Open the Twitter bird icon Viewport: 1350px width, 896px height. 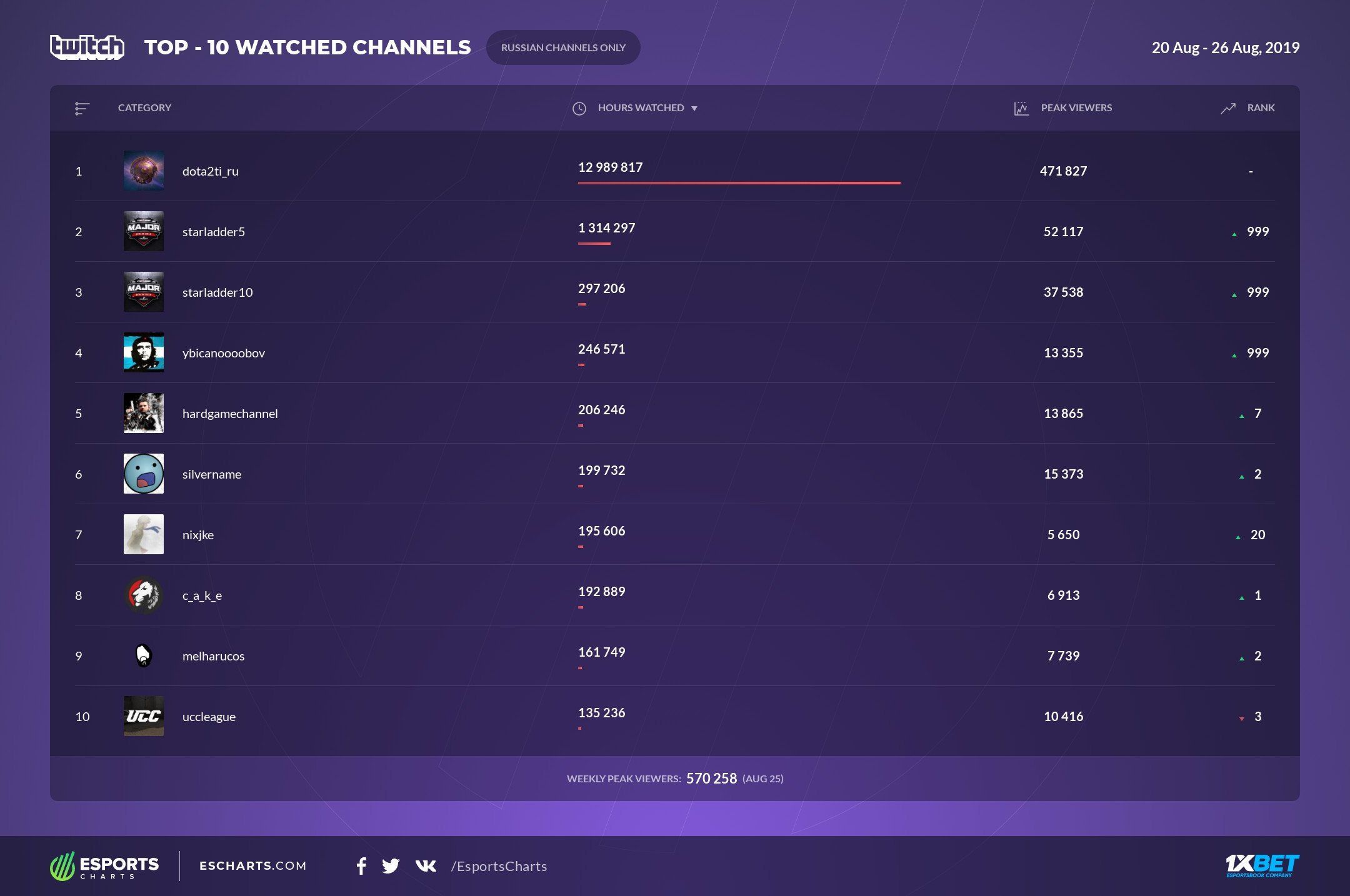tap(391, 866)
